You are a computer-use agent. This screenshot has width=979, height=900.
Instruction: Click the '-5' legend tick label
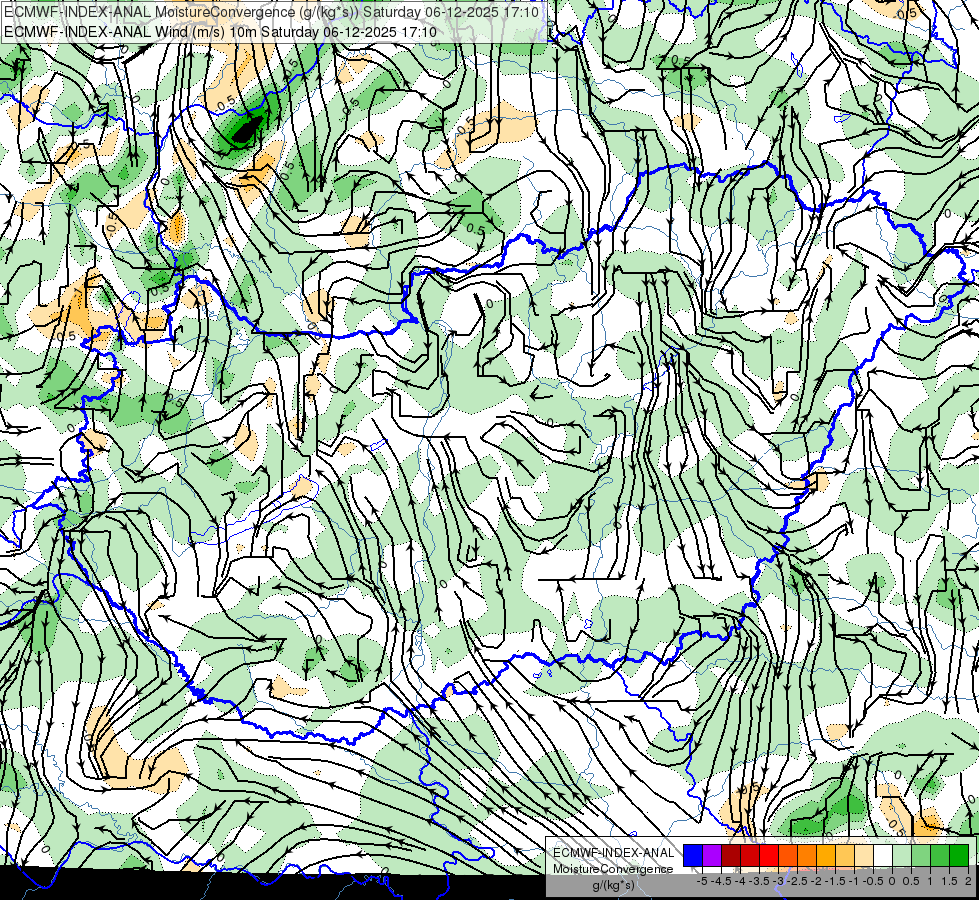(702, 881)
